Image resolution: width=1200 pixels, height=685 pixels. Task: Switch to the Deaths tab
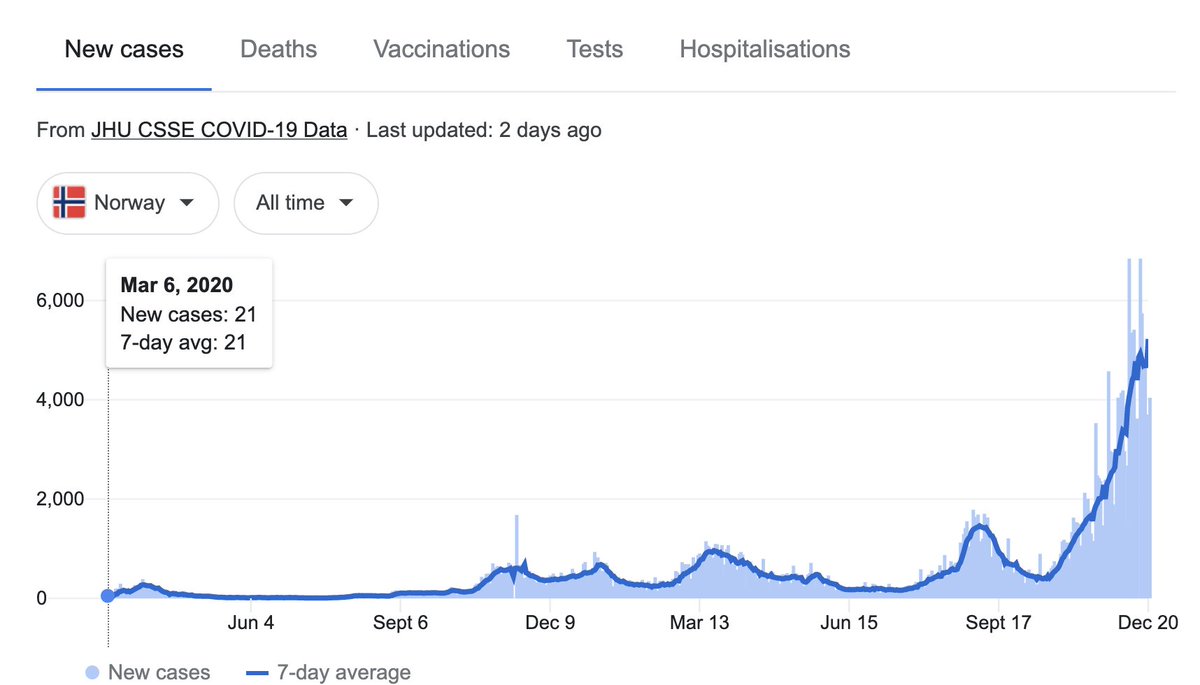[x=278, y=49]
